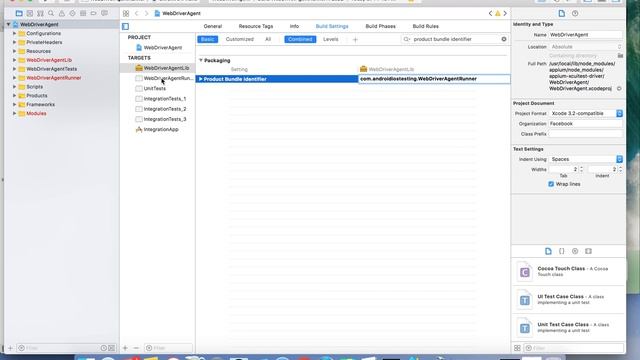Screen dimensions: 640x360
Task: Click the Organization text field
Action: pos(585,124)
